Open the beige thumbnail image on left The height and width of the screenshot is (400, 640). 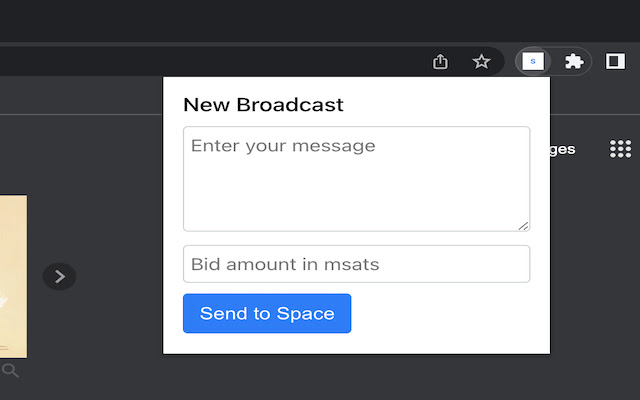click(x=13, y=275)
